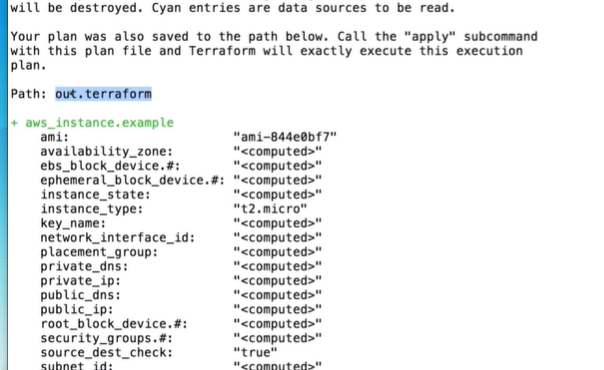The image size is (604, 370).
Task: Click the "availability_zone:" attribute name
Action: [107, 152]
